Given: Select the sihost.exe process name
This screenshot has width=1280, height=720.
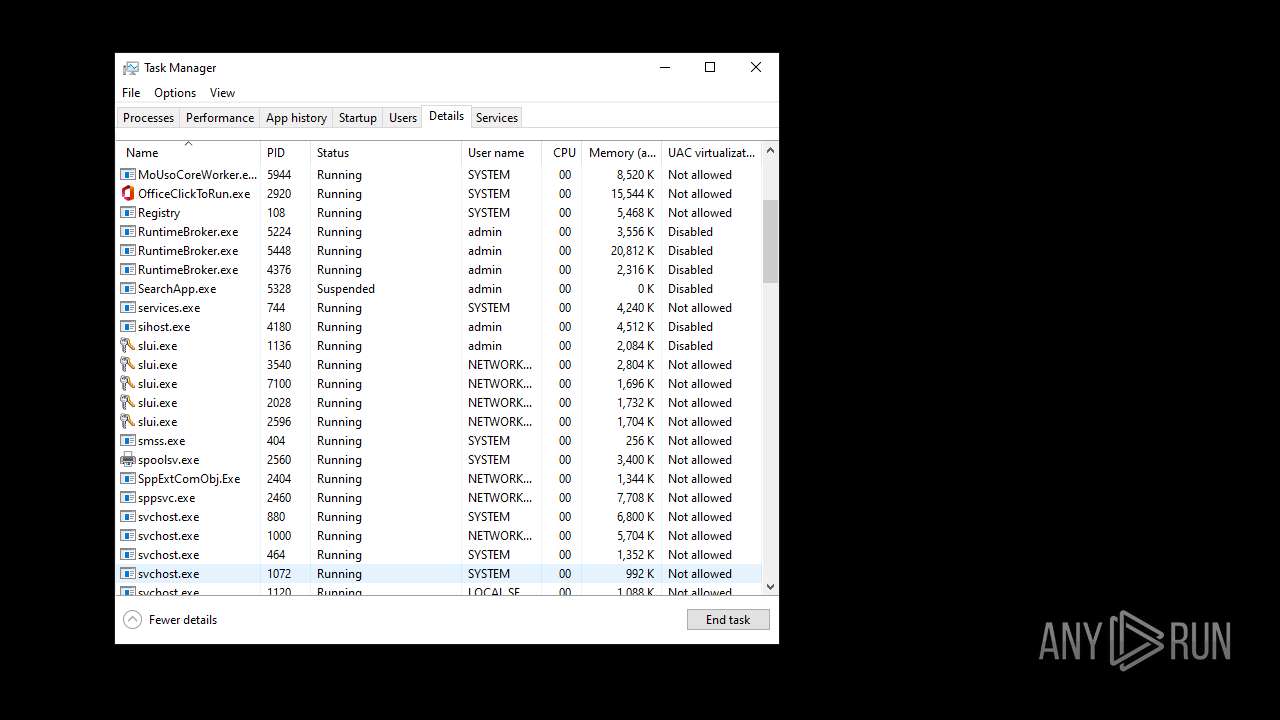Looking at the screenshot, I should click(x=164, y=327).
